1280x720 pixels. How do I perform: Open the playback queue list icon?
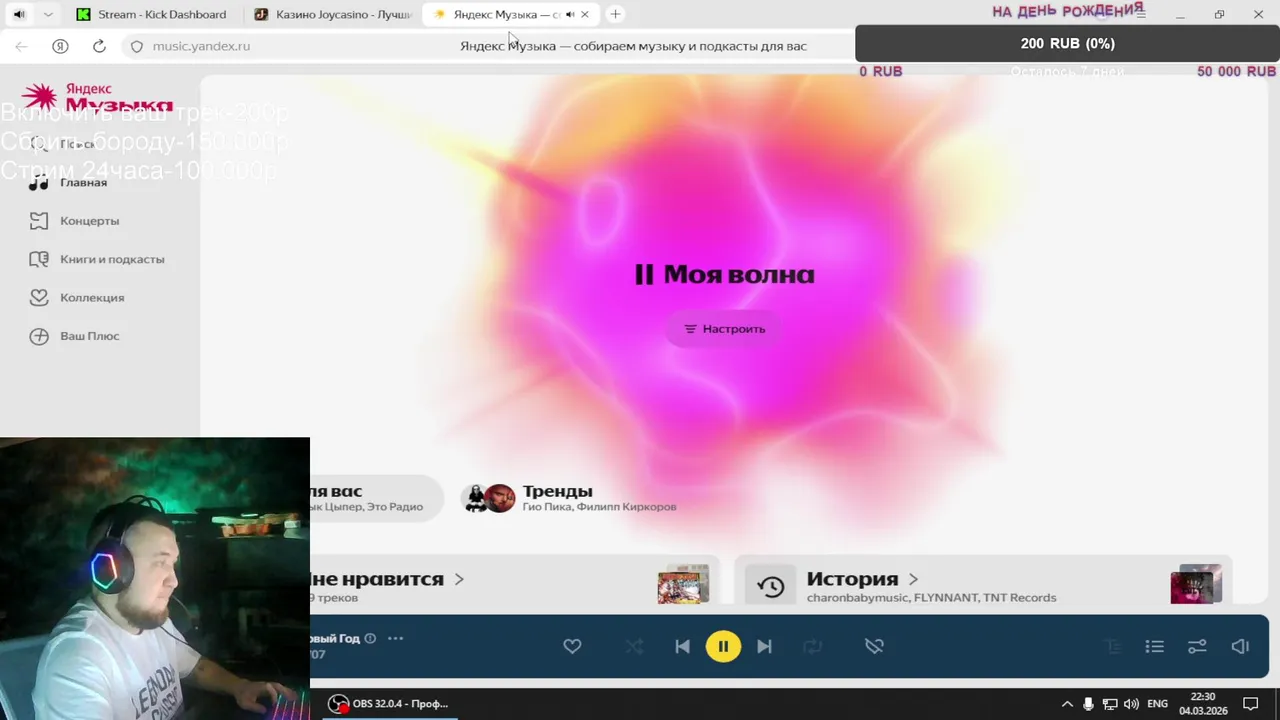[x=1155, y=646]
